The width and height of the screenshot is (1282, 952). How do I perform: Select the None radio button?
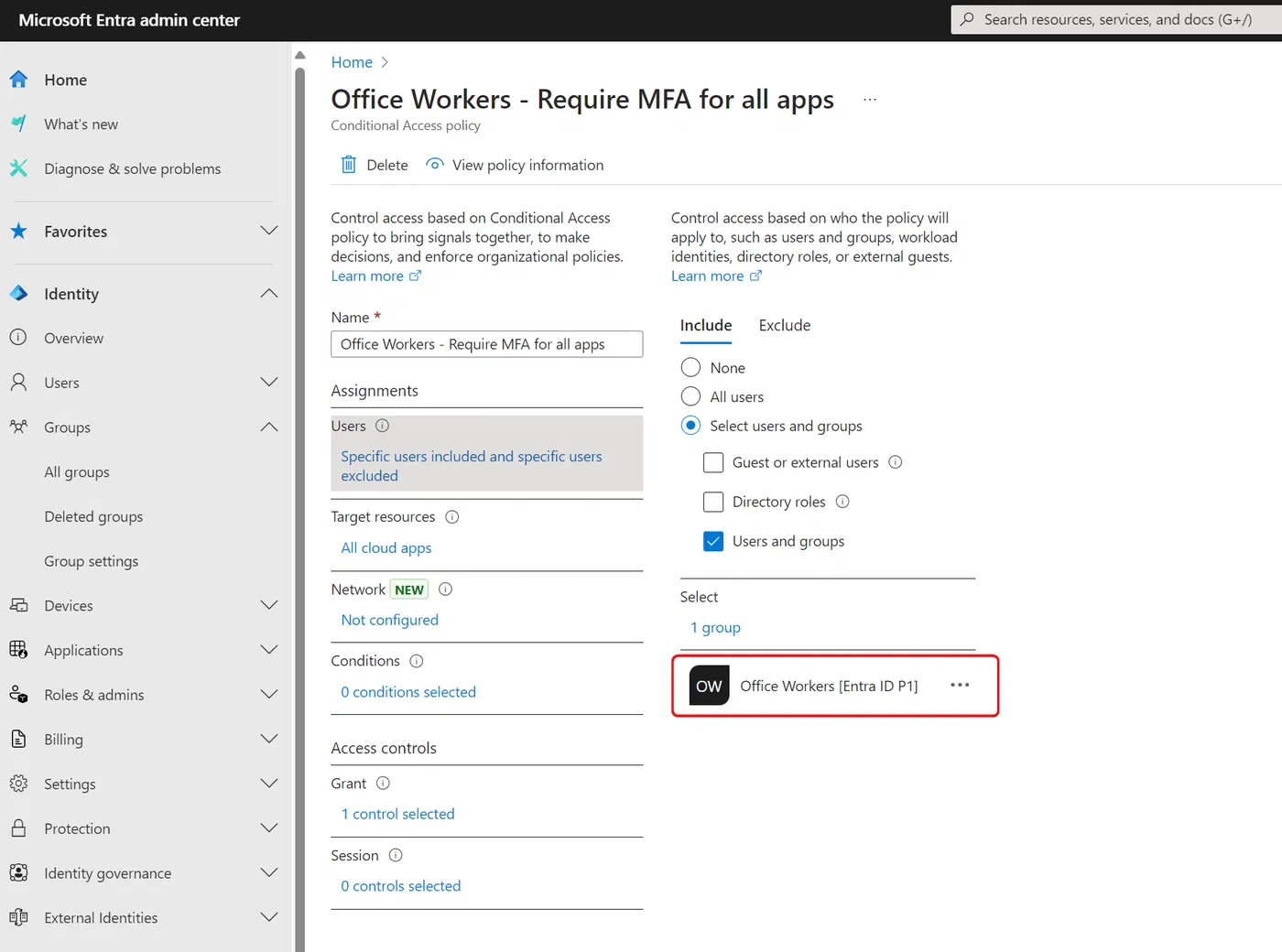691,368
